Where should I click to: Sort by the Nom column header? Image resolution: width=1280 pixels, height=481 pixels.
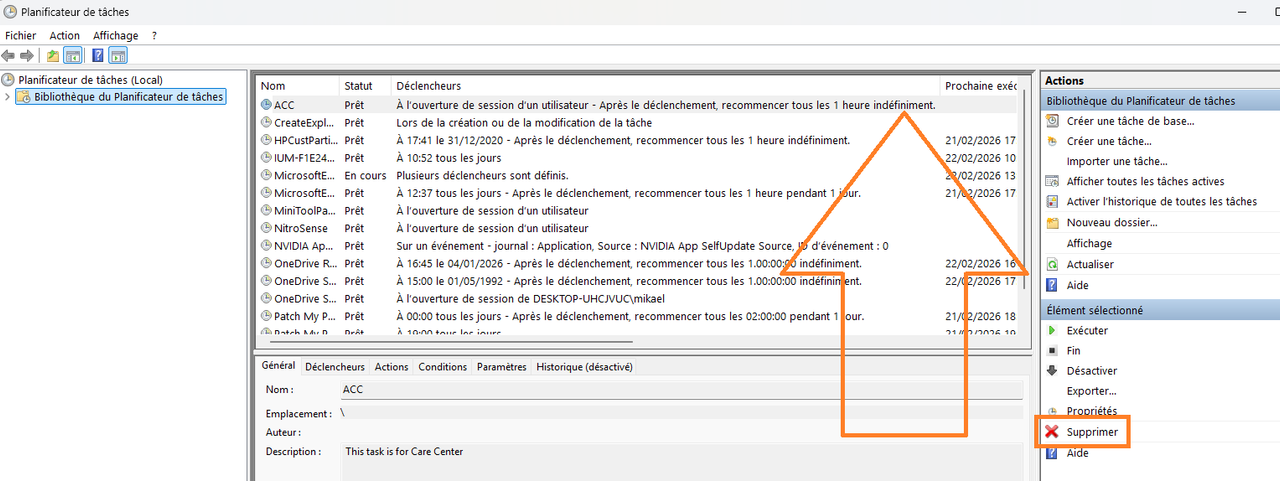point(298,86)
